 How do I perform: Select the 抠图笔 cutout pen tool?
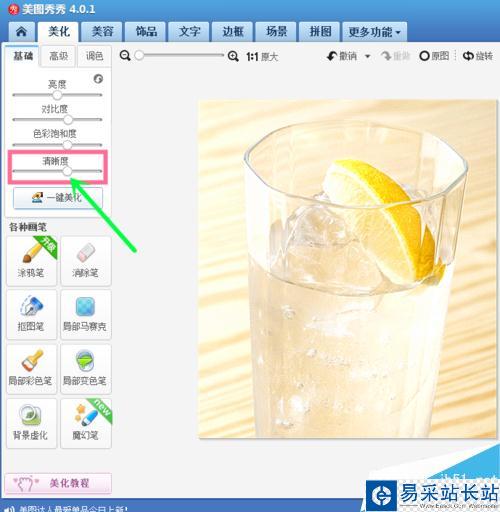tap(31, 315)
